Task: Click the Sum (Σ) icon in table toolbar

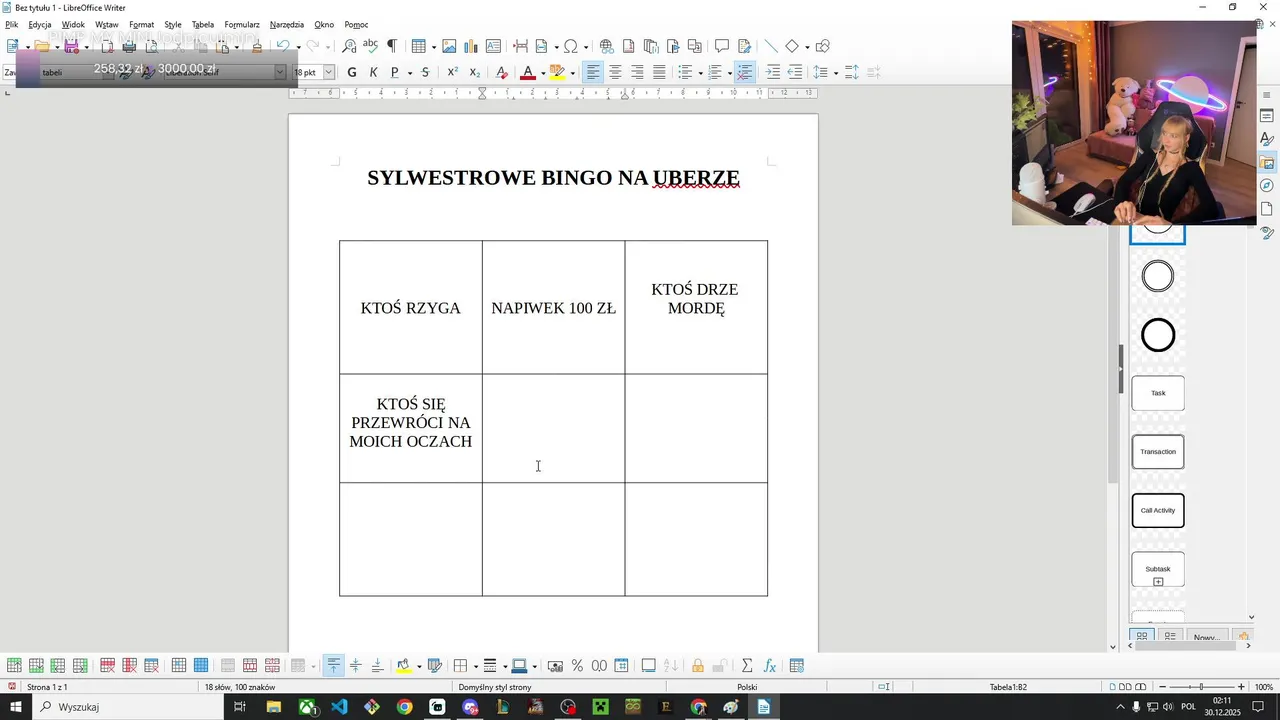Action: [x=746, y=666]
